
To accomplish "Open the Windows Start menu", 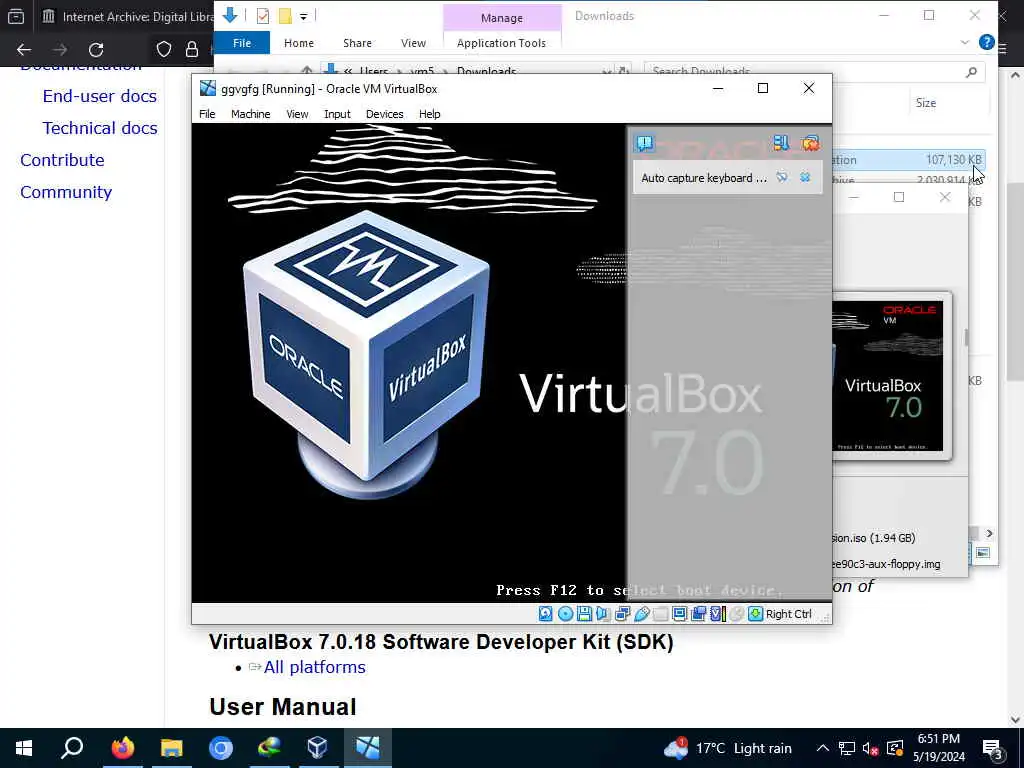I will (24, 748).
